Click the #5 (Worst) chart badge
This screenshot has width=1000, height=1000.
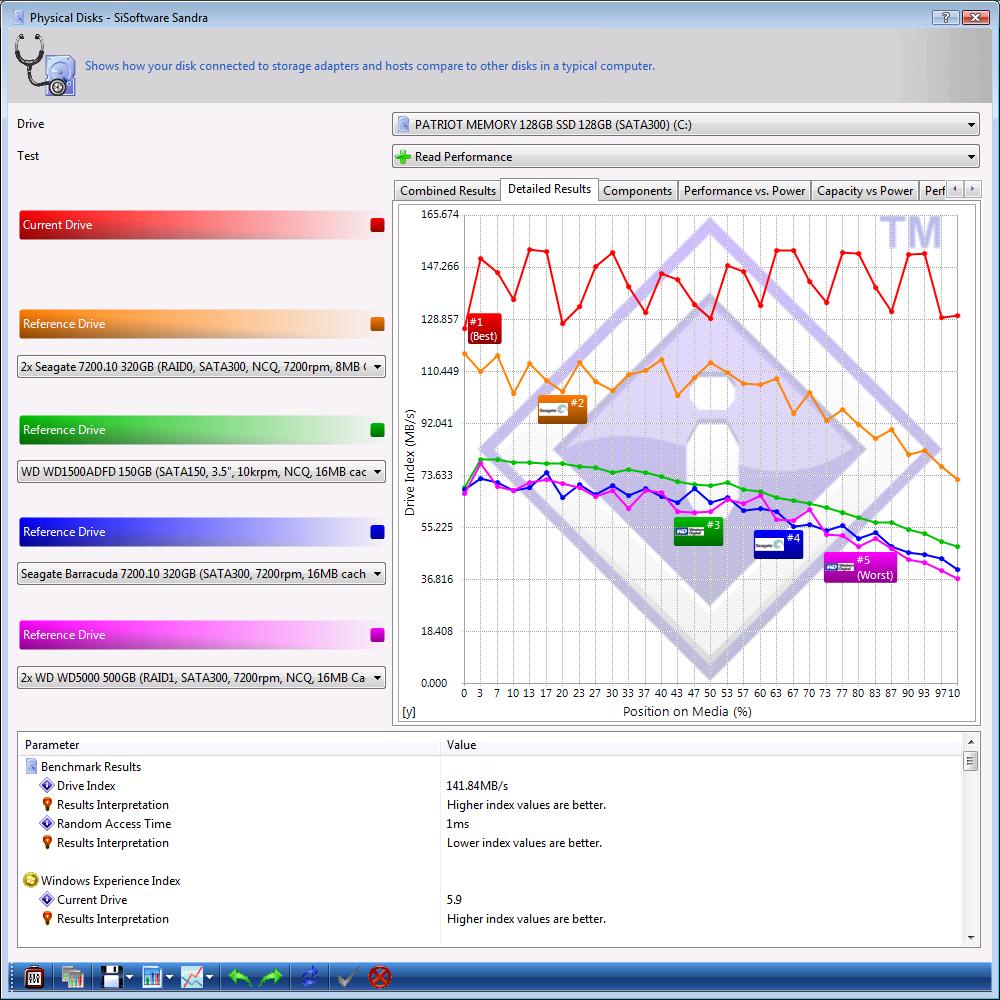(x=860, y=567)
